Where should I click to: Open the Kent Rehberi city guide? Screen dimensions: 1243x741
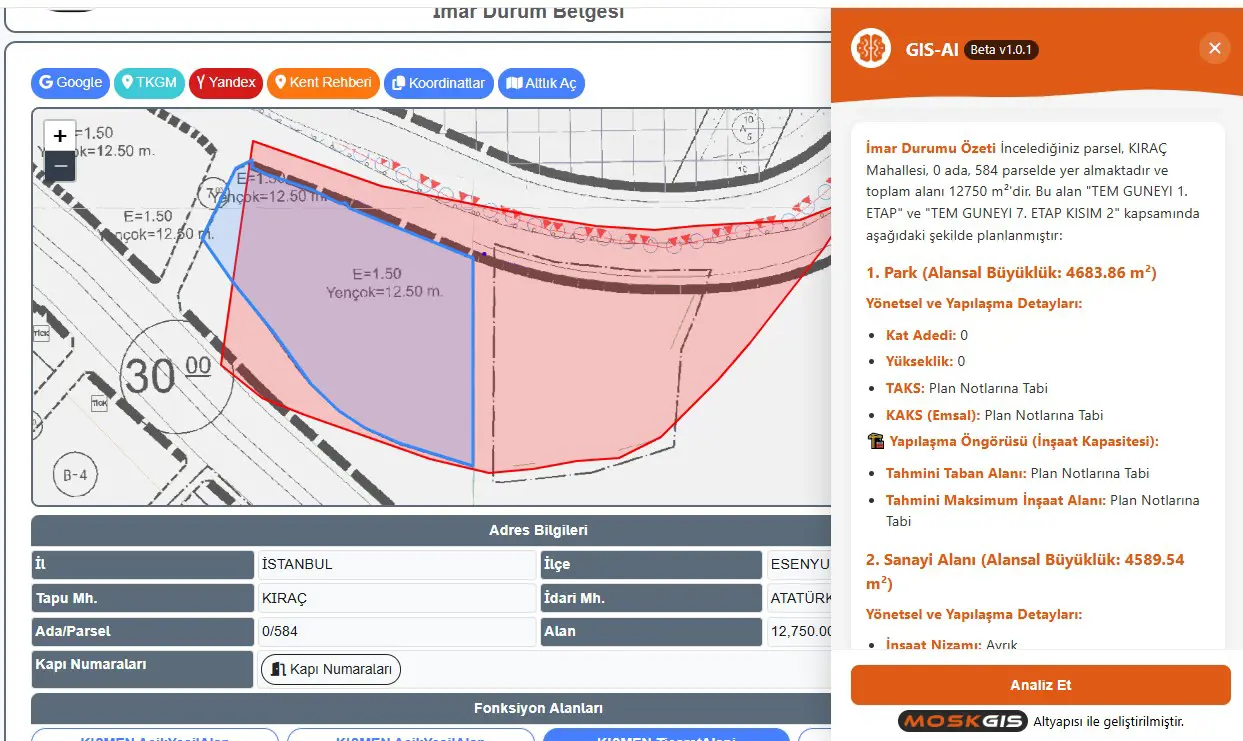[323, 83]
